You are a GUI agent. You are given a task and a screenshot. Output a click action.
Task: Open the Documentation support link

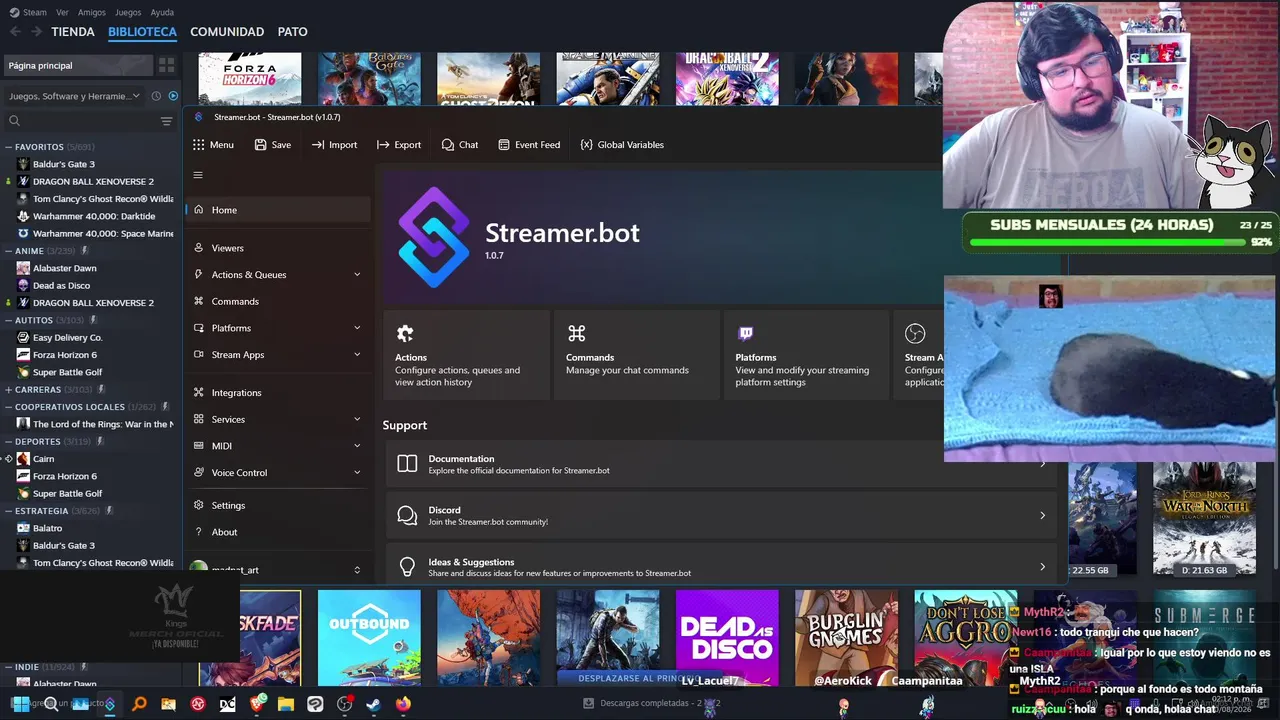click(720, 464)
